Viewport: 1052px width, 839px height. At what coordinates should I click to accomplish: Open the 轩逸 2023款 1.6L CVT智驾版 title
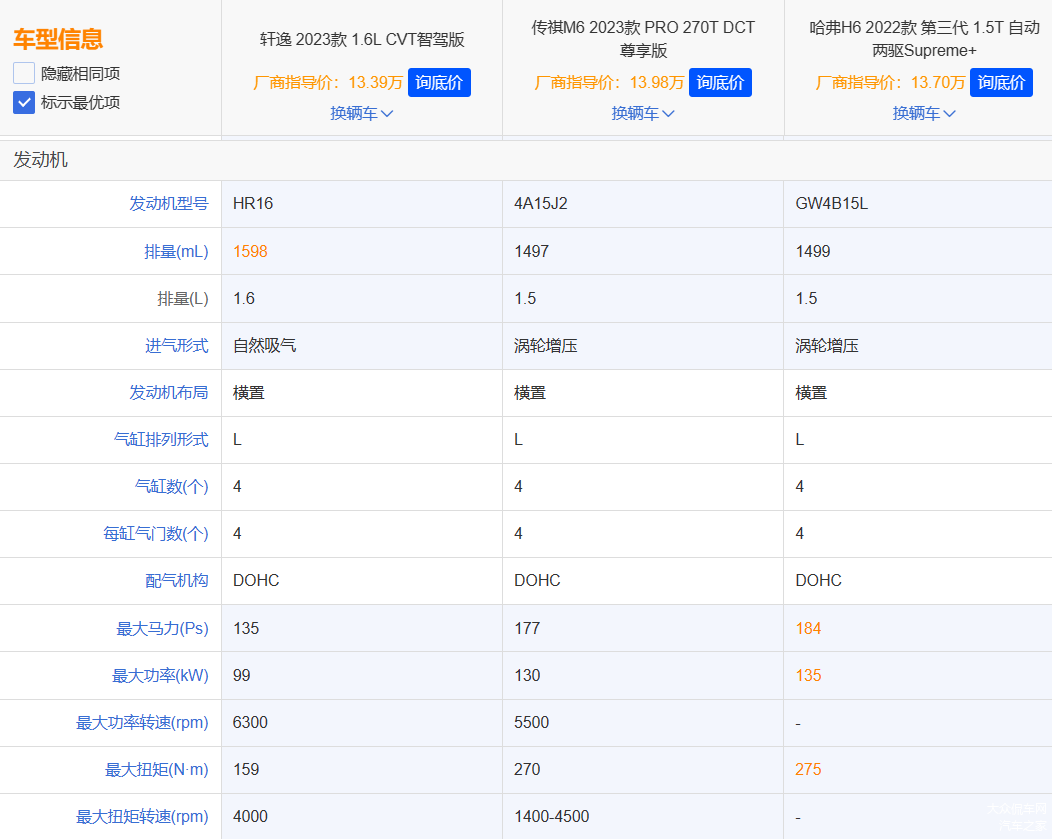click(x=362, y=40)
